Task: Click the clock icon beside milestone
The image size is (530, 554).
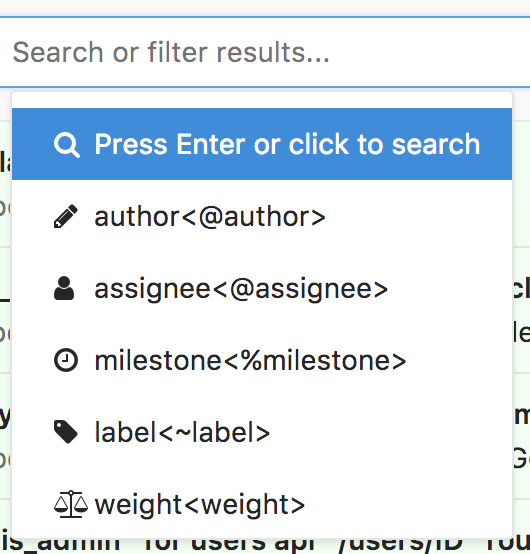Action: tap(66, 360)
